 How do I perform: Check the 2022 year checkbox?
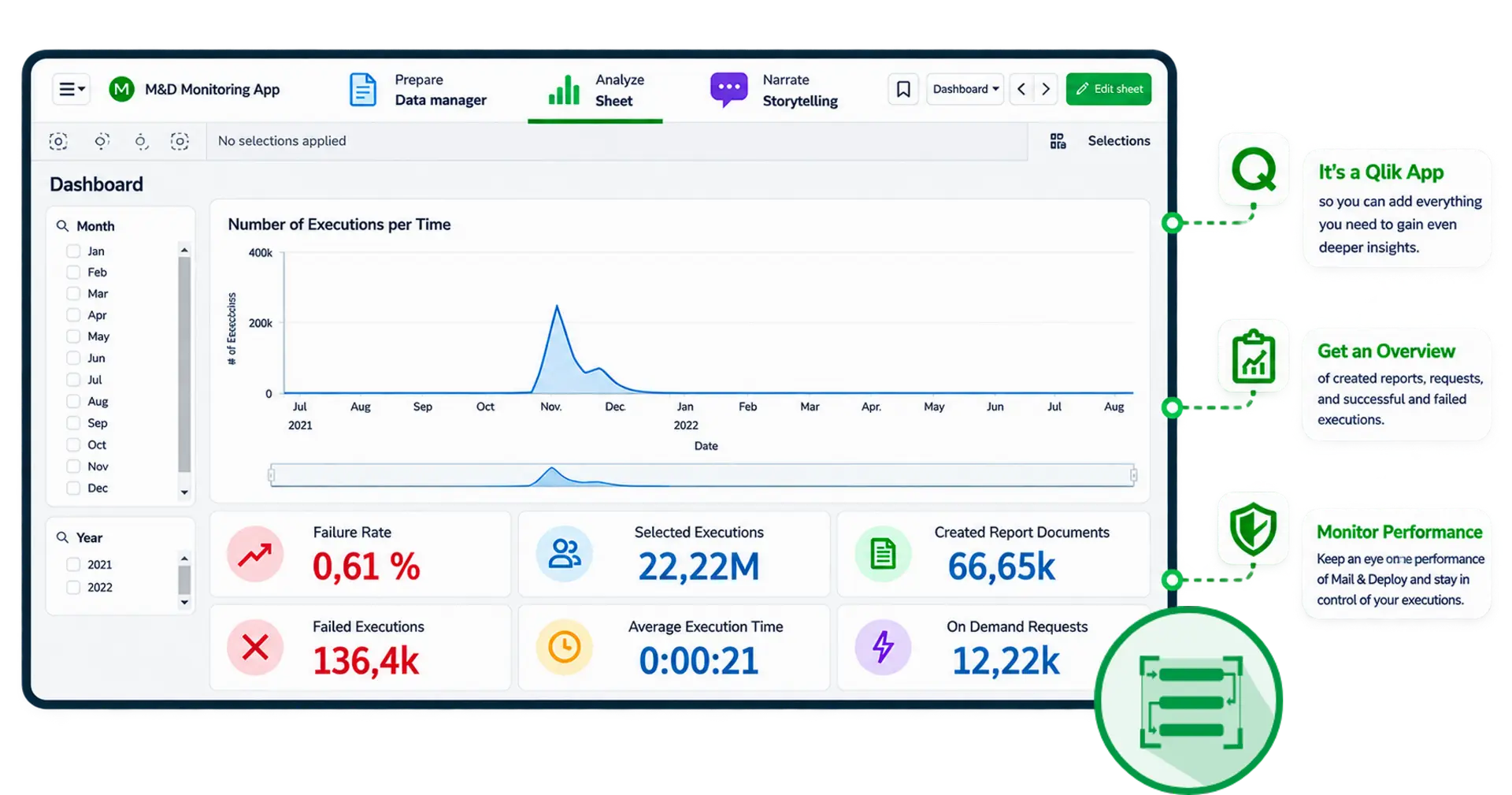(73, 588)
